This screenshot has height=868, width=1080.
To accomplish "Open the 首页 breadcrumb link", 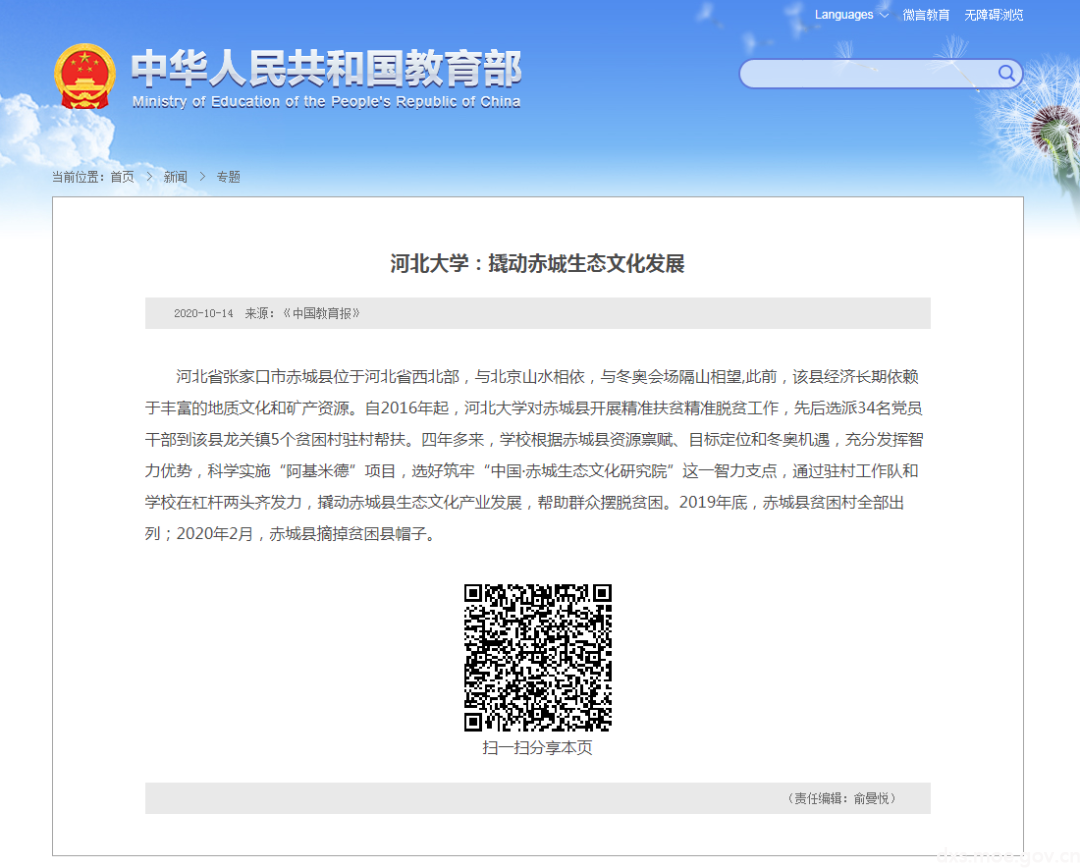I will (x=121, y=177).
